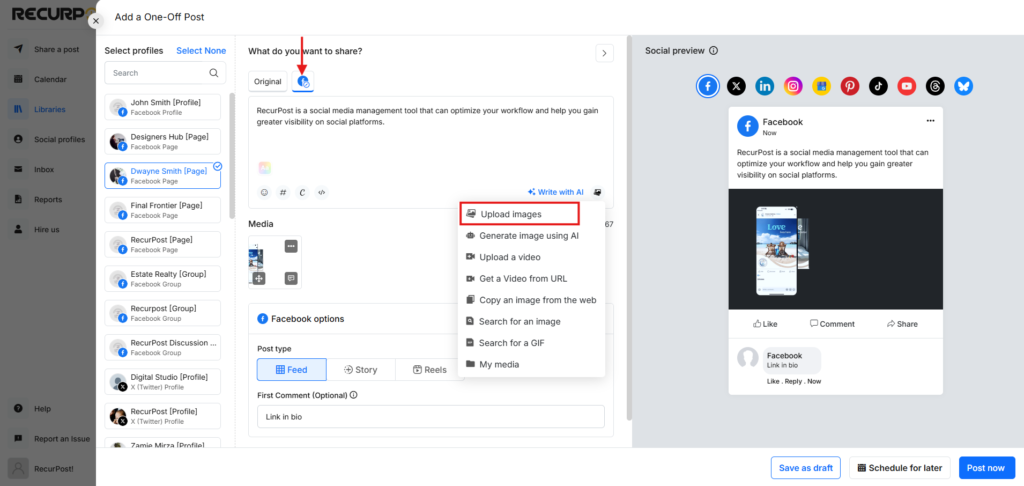Viewport: 1024px width, 486px height.
Task: Click Schedule for later button
Action: 899,468
